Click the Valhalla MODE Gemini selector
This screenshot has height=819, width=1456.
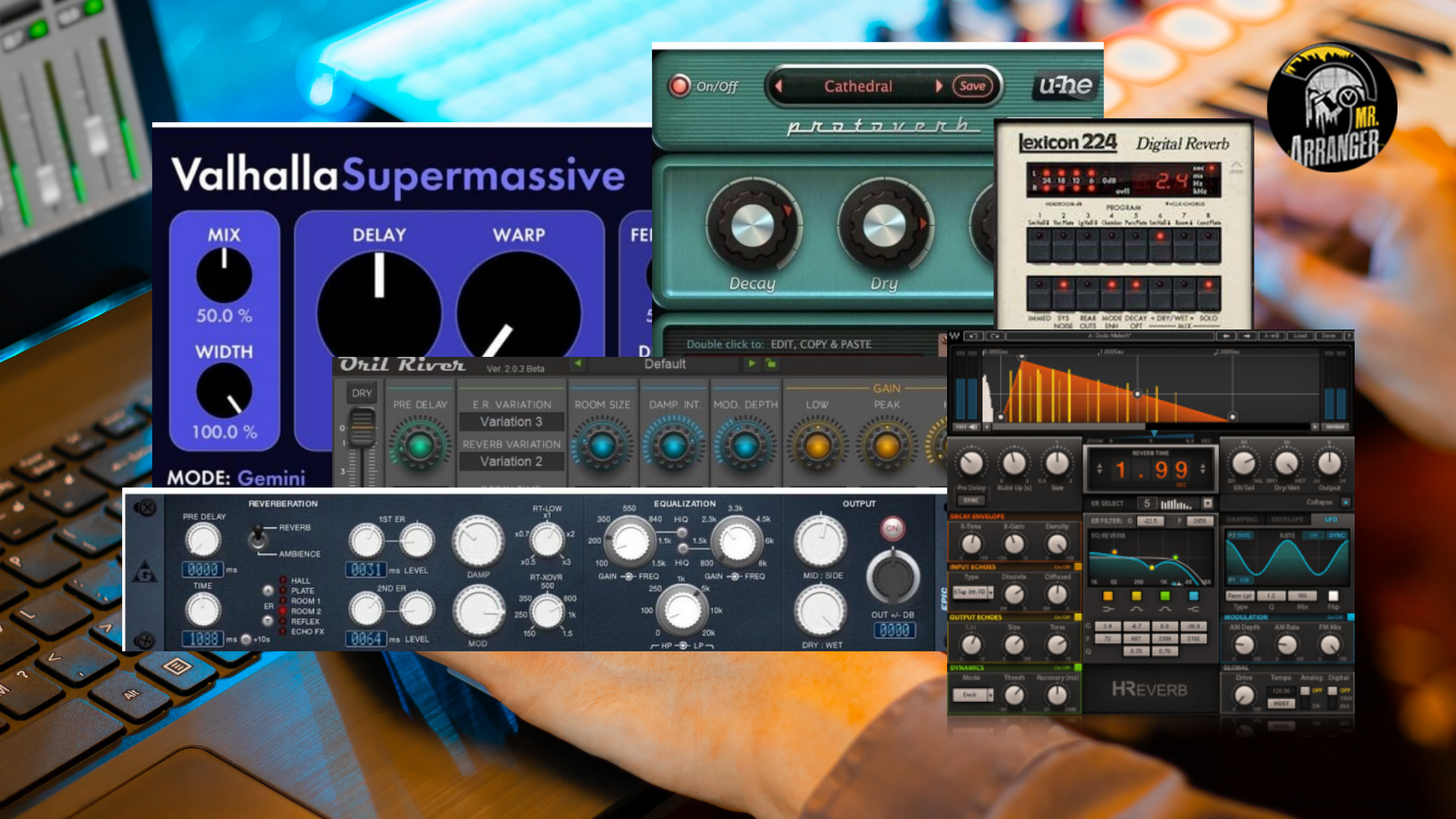(271, 478)
